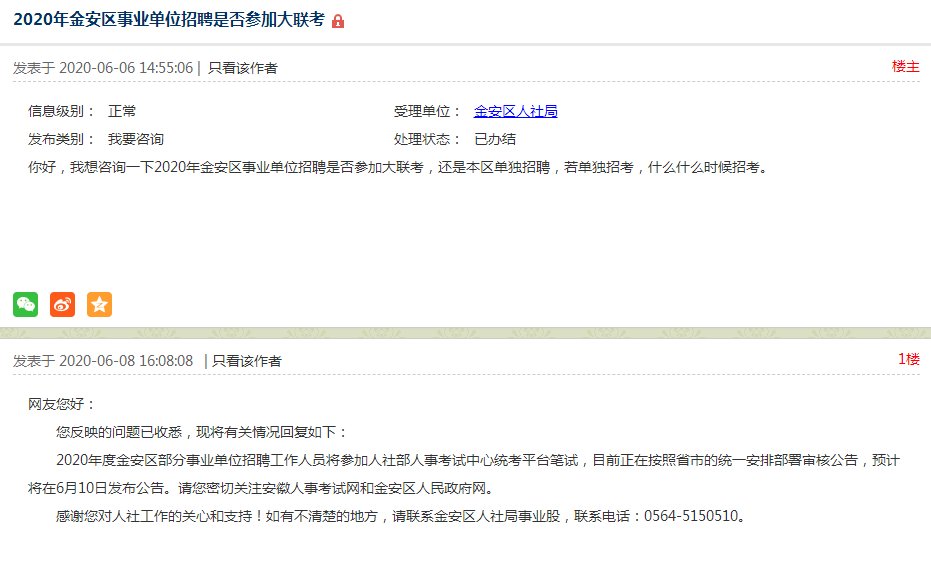Click the 发布类别 label
Image resolution: width=931 pixels, height=565 pixels.
pos(61,139)
